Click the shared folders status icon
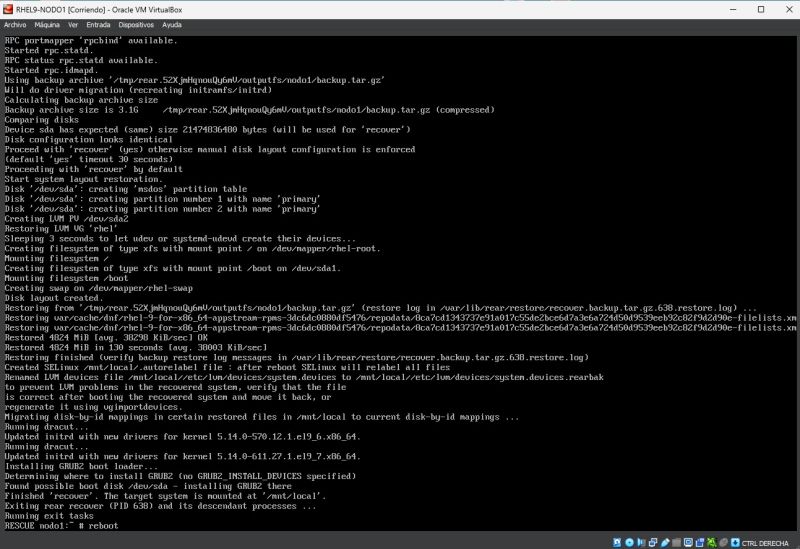 pos(677,542)
